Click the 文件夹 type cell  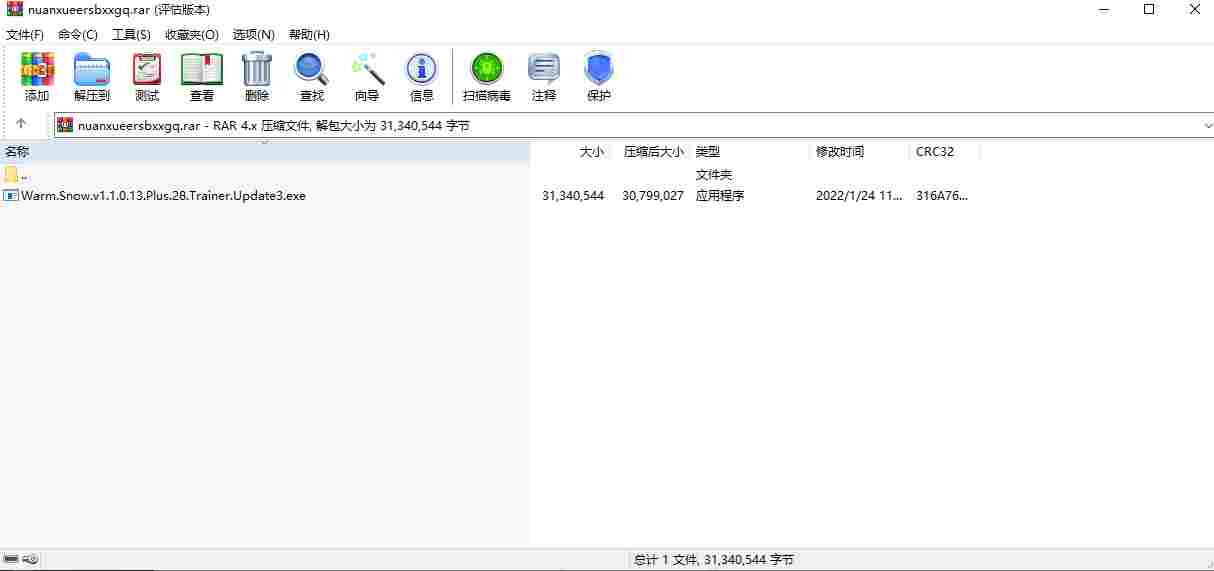click(x=714, y=175)
